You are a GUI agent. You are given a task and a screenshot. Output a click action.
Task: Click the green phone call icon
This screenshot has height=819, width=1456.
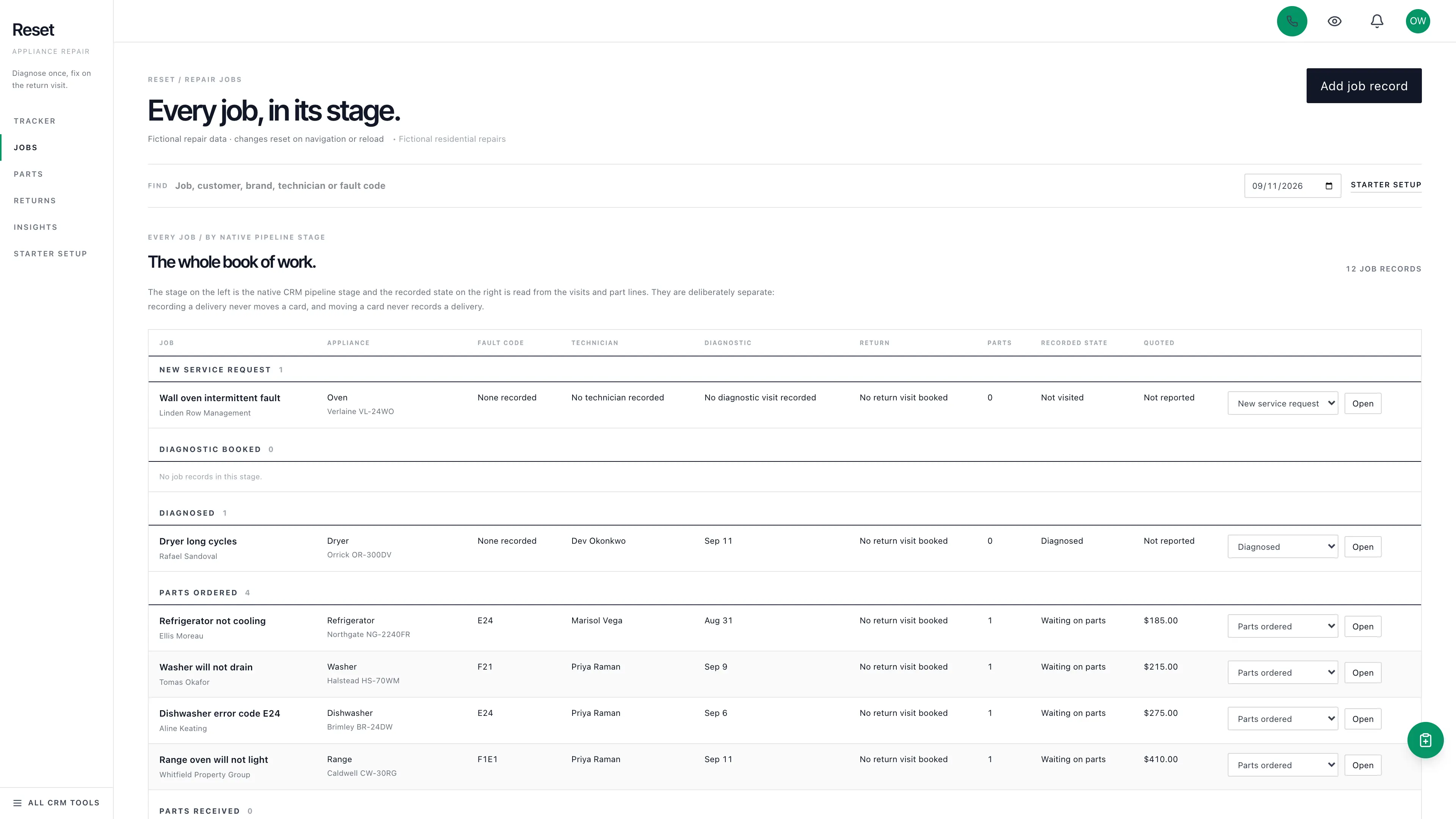[x=1291, y=21]
